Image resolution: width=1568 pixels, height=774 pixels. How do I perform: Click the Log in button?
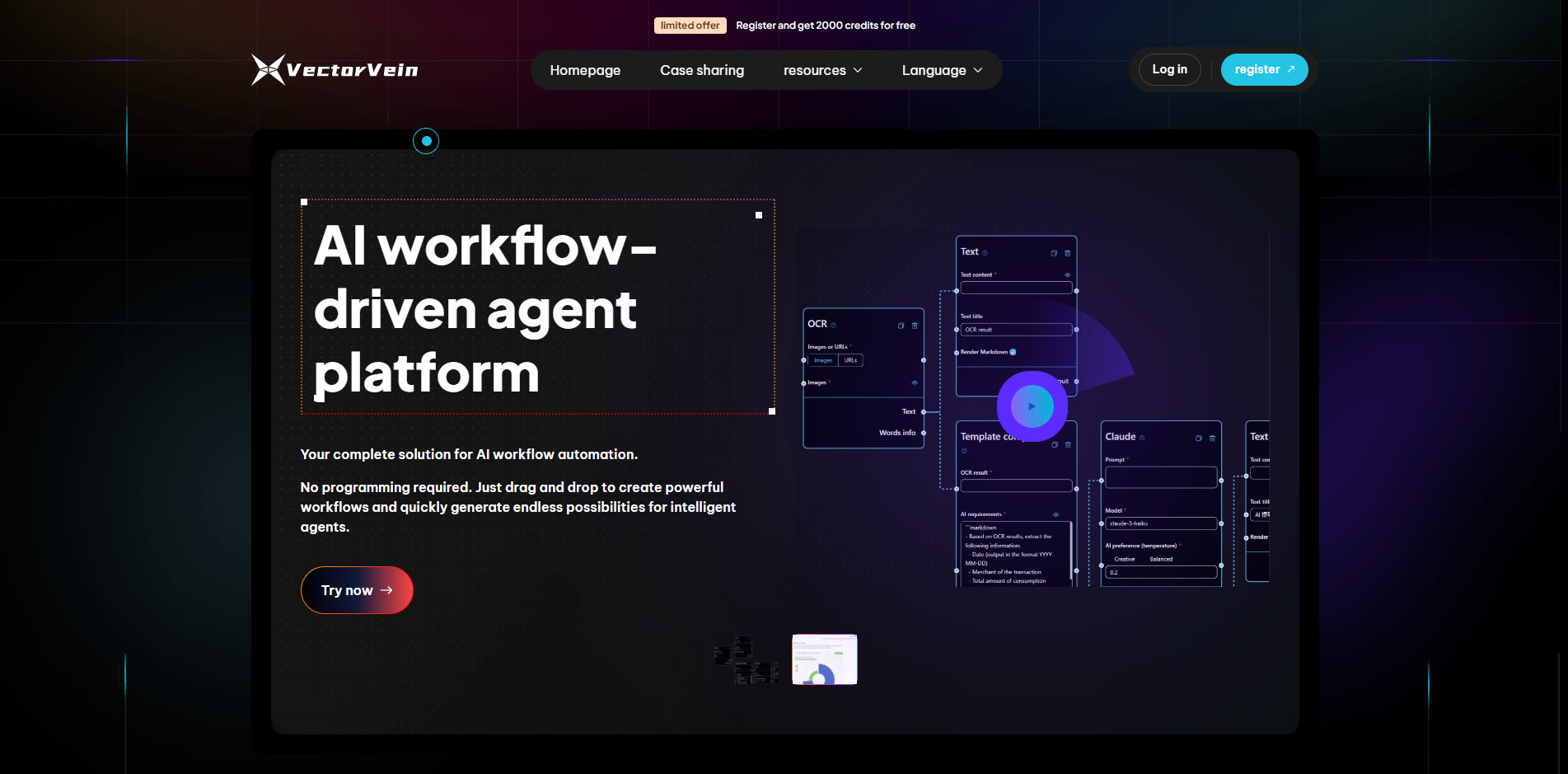[x=1169, y=69]
